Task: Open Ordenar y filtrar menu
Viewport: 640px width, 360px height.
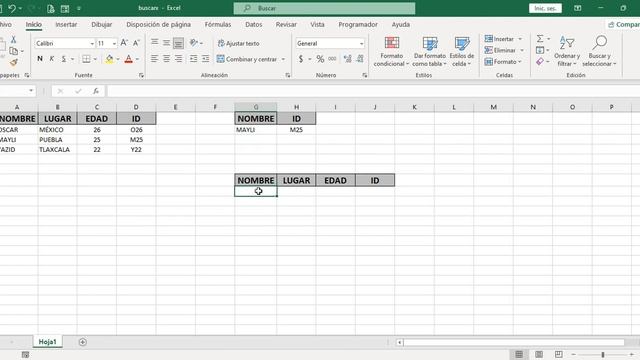Action: (x=567, y=51)
